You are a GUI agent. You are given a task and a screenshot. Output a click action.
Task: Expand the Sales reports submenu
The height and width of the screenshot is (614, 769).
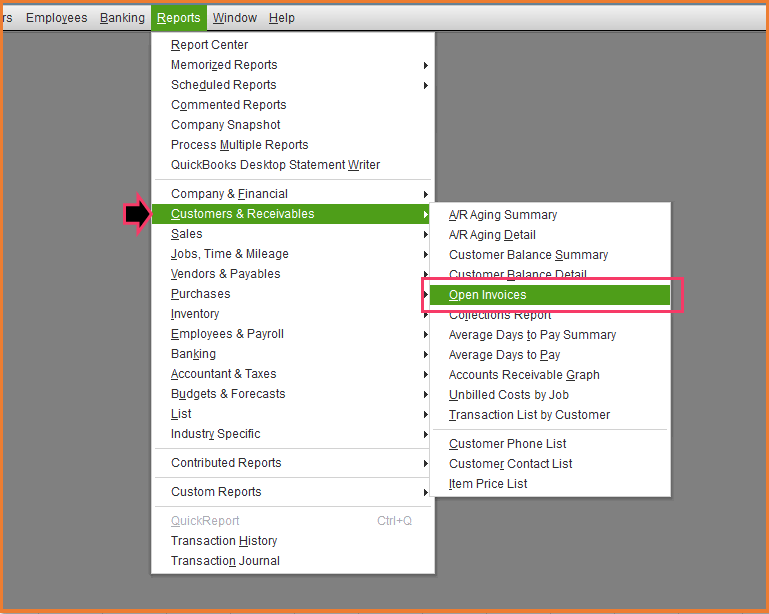pos(291,234)
